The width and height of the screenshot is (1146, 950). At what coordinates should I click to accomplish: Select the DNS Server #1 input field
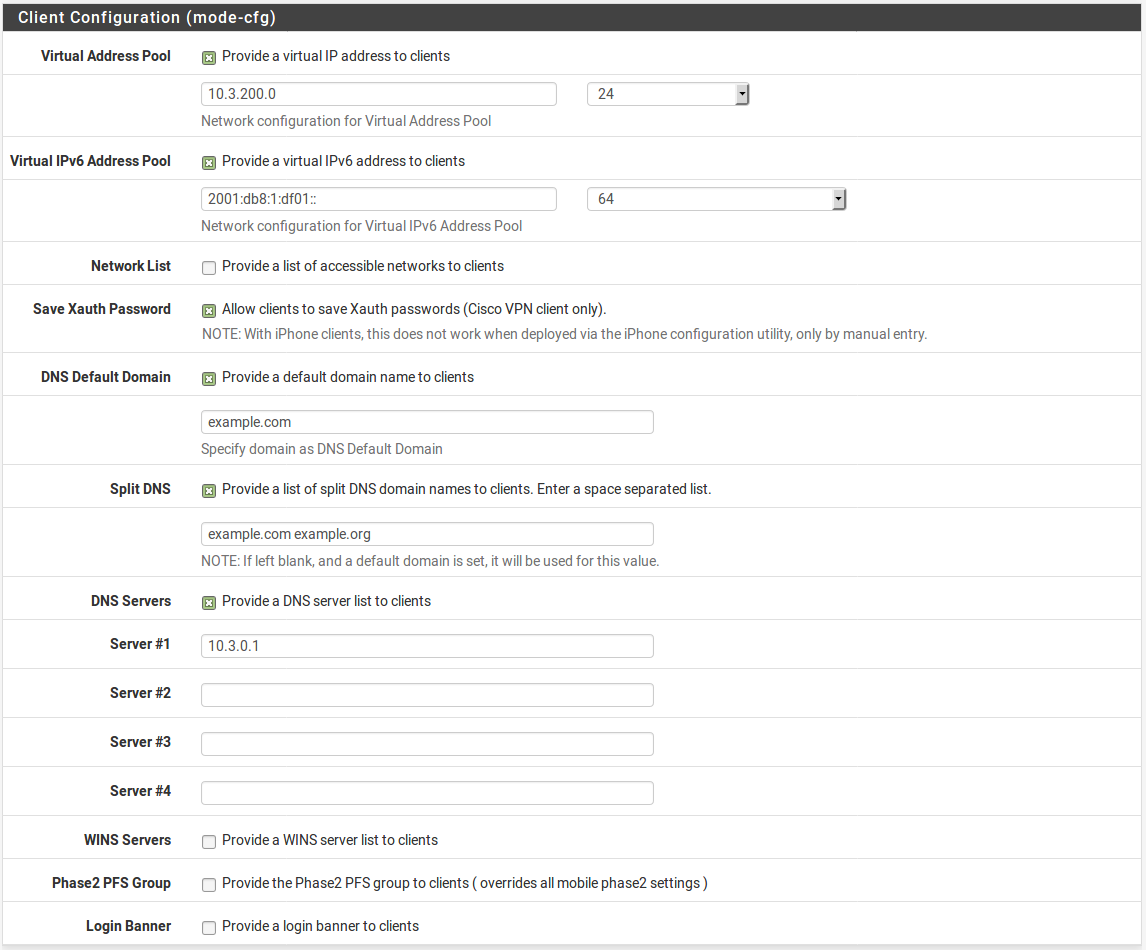tap(427, 646)
